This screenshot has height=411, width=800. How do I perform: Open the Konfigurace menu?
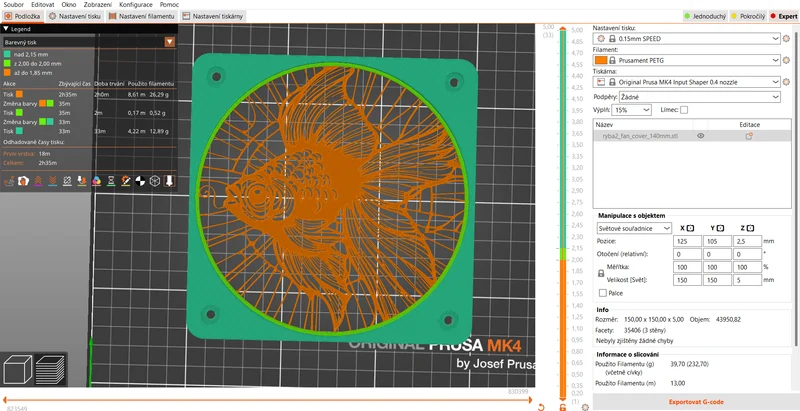point(136,5)
